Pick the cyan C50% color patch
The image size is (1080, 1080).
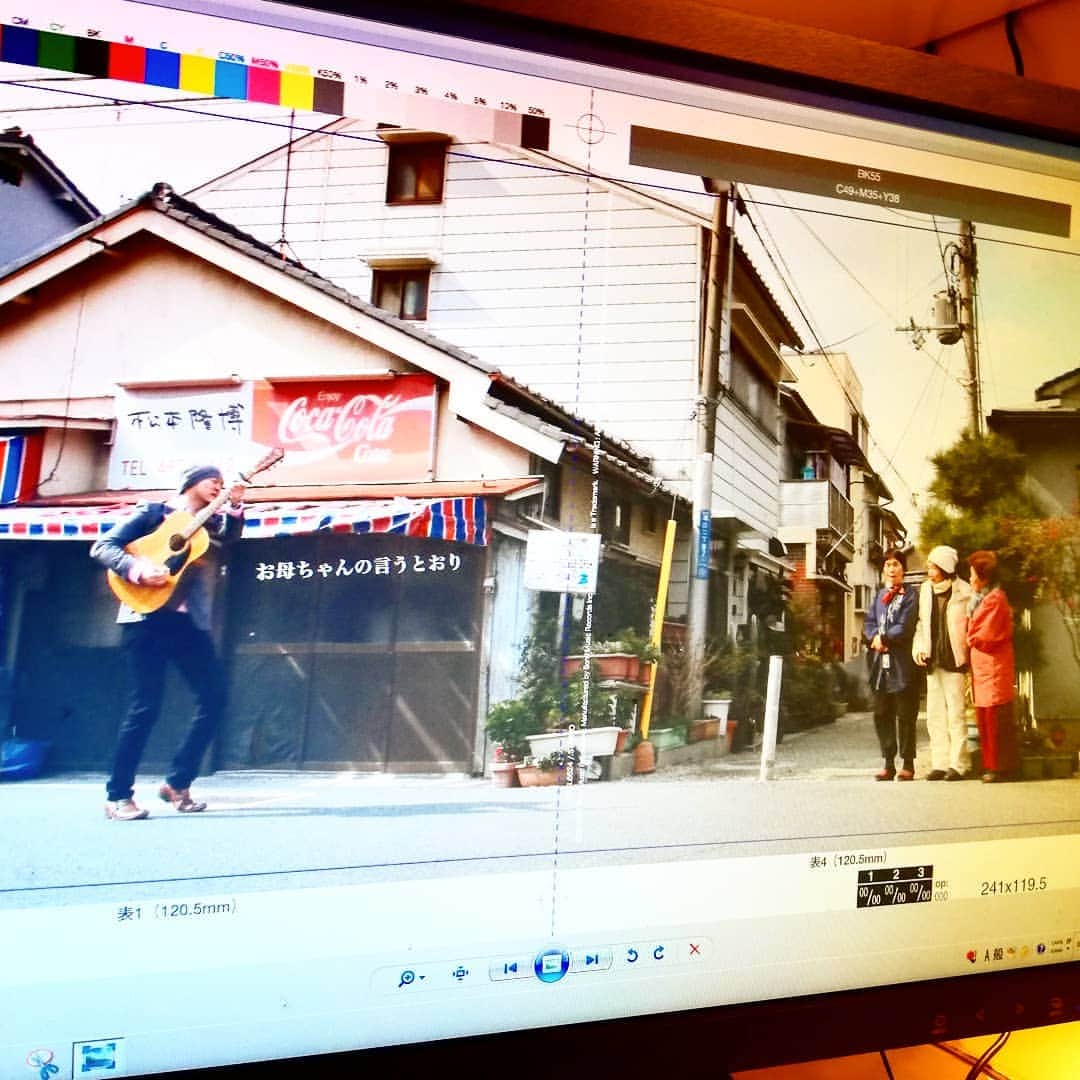coord(231,79)
